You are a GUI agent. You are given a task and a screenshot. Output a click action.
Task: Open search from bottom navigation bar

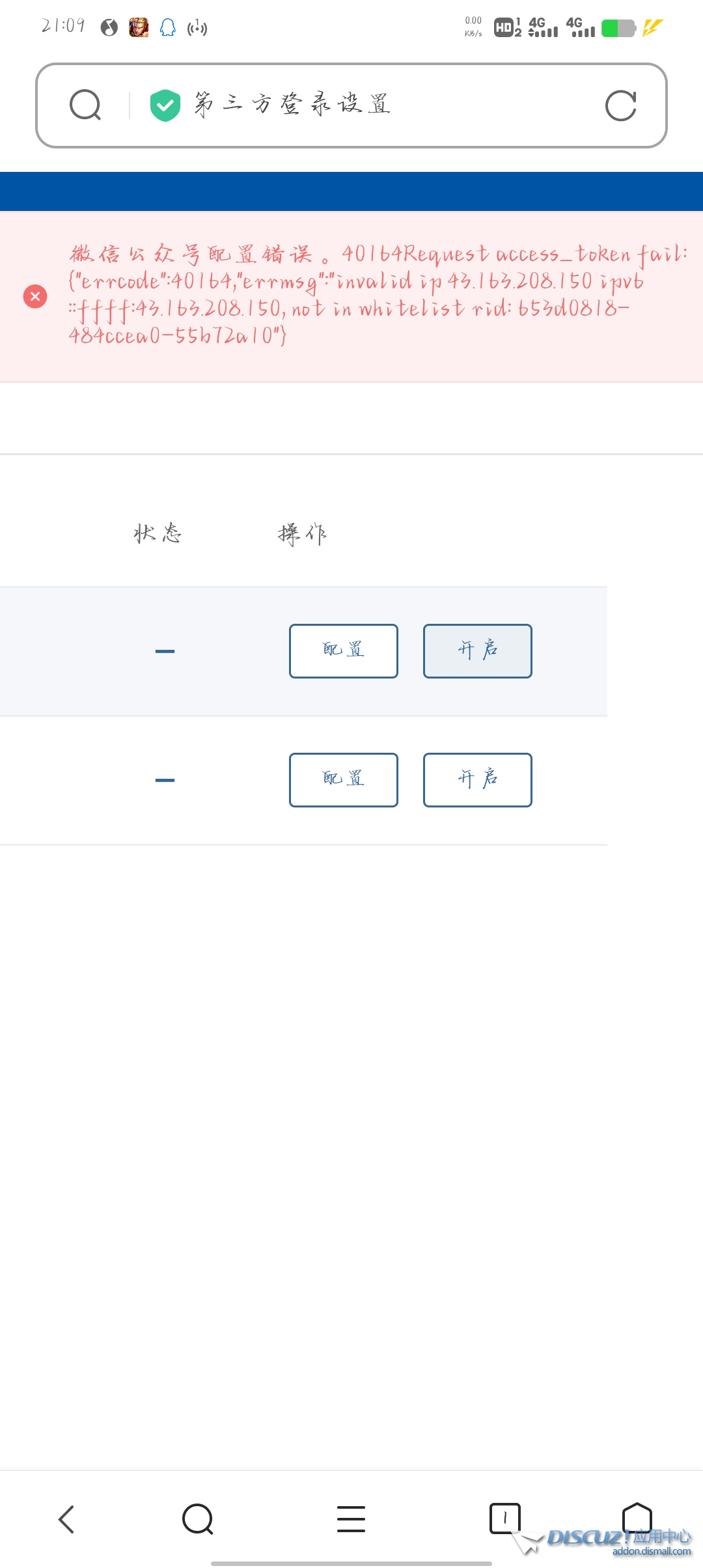pos(197,1519)
